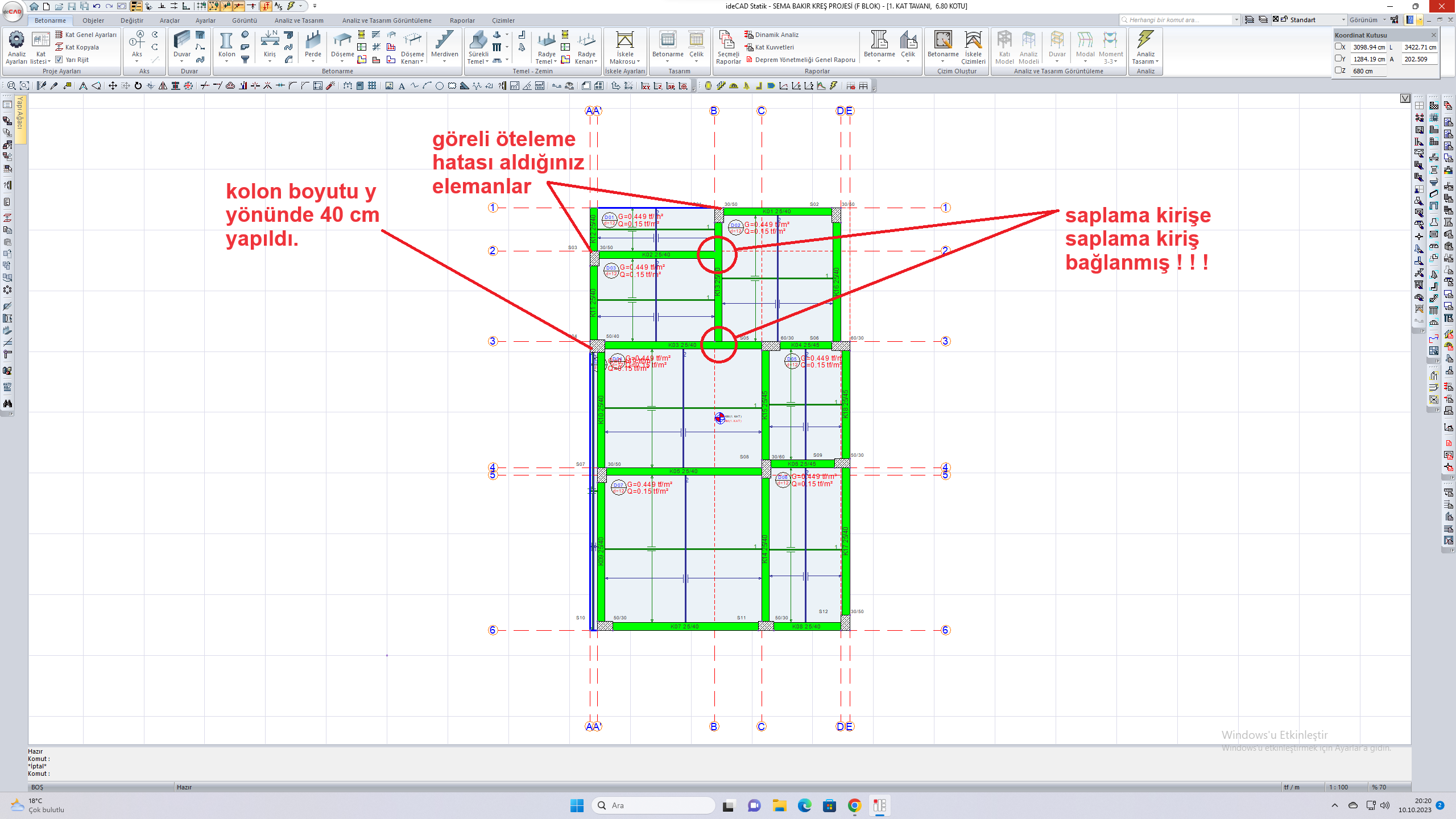Click the L length value field

(1420, 47)
